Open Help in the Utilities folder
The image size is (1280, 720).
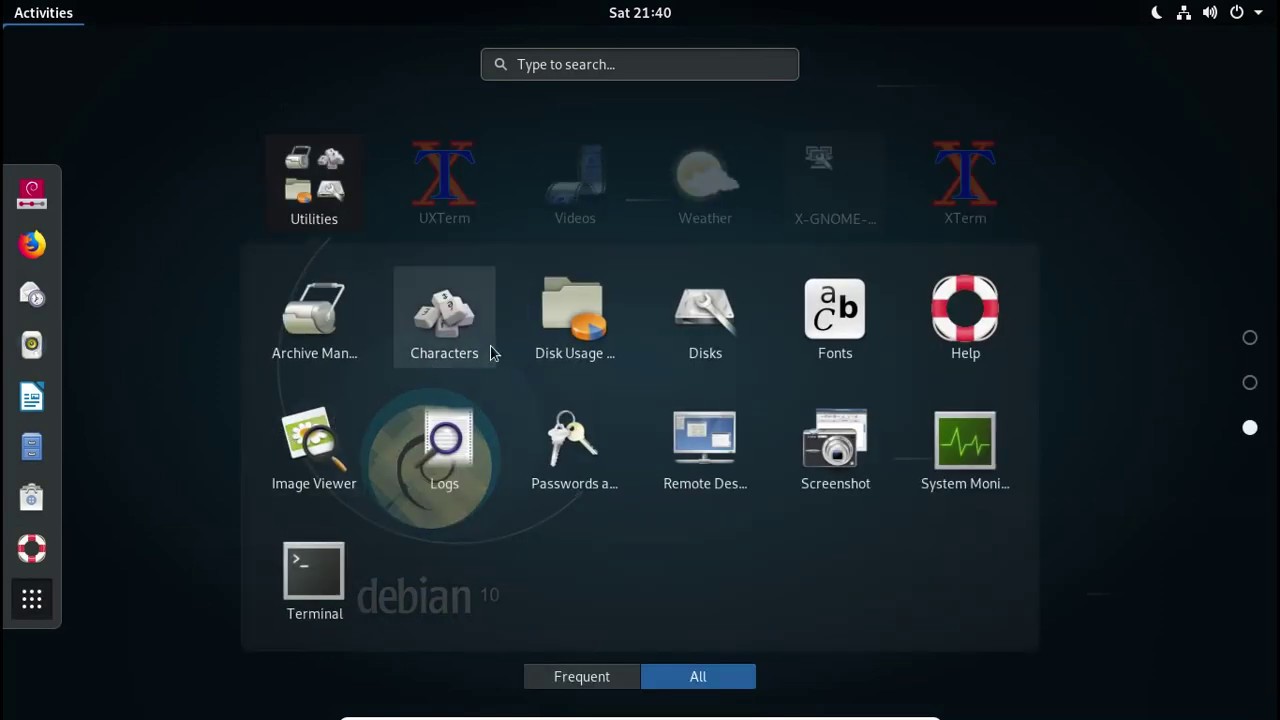[x=965, y=319]
